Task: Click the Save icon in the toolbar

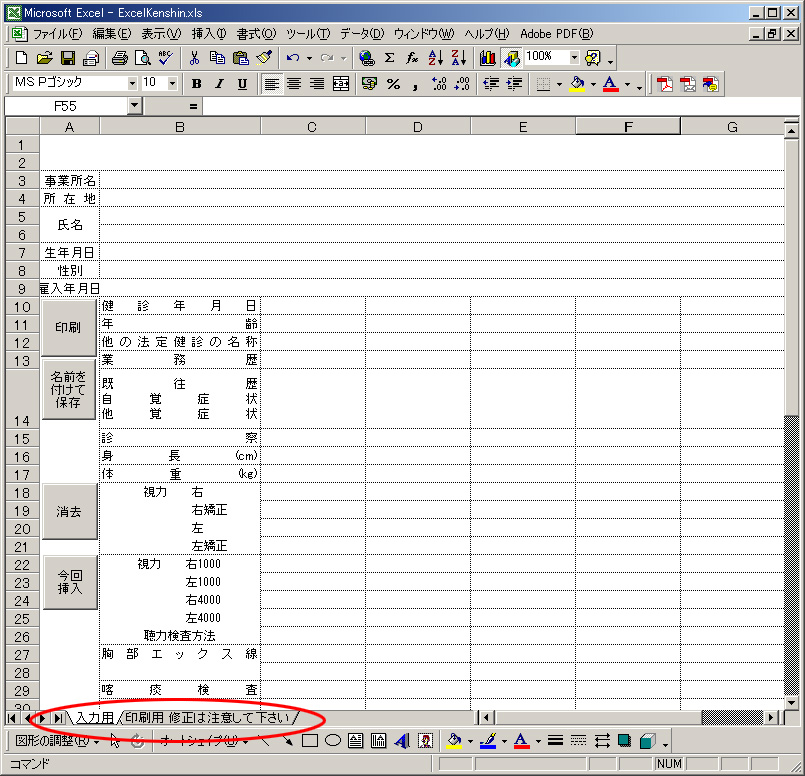Action: coord(68,58)
